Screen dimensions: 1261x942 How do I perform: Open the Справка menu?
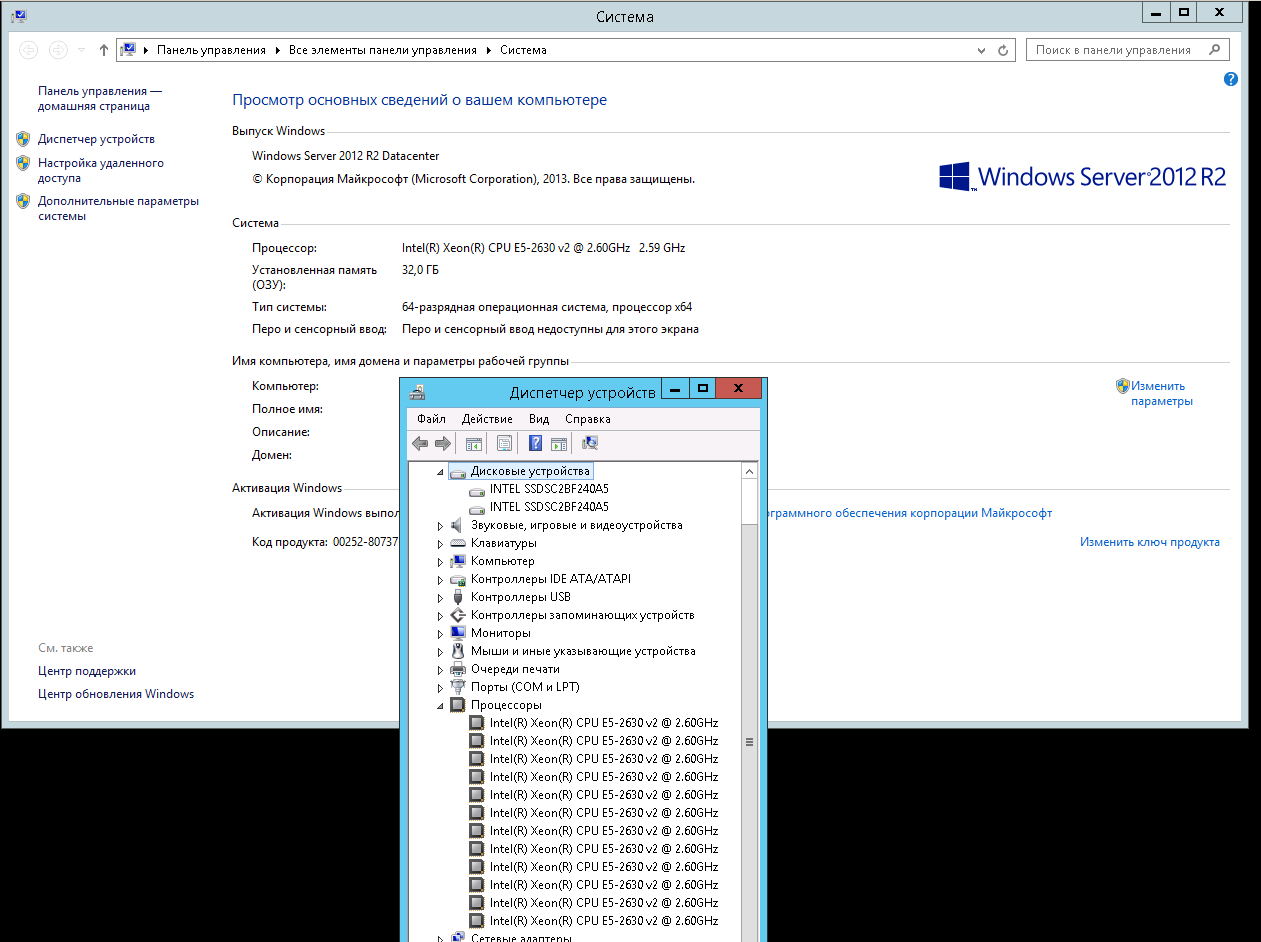click(x=588, y=419)
